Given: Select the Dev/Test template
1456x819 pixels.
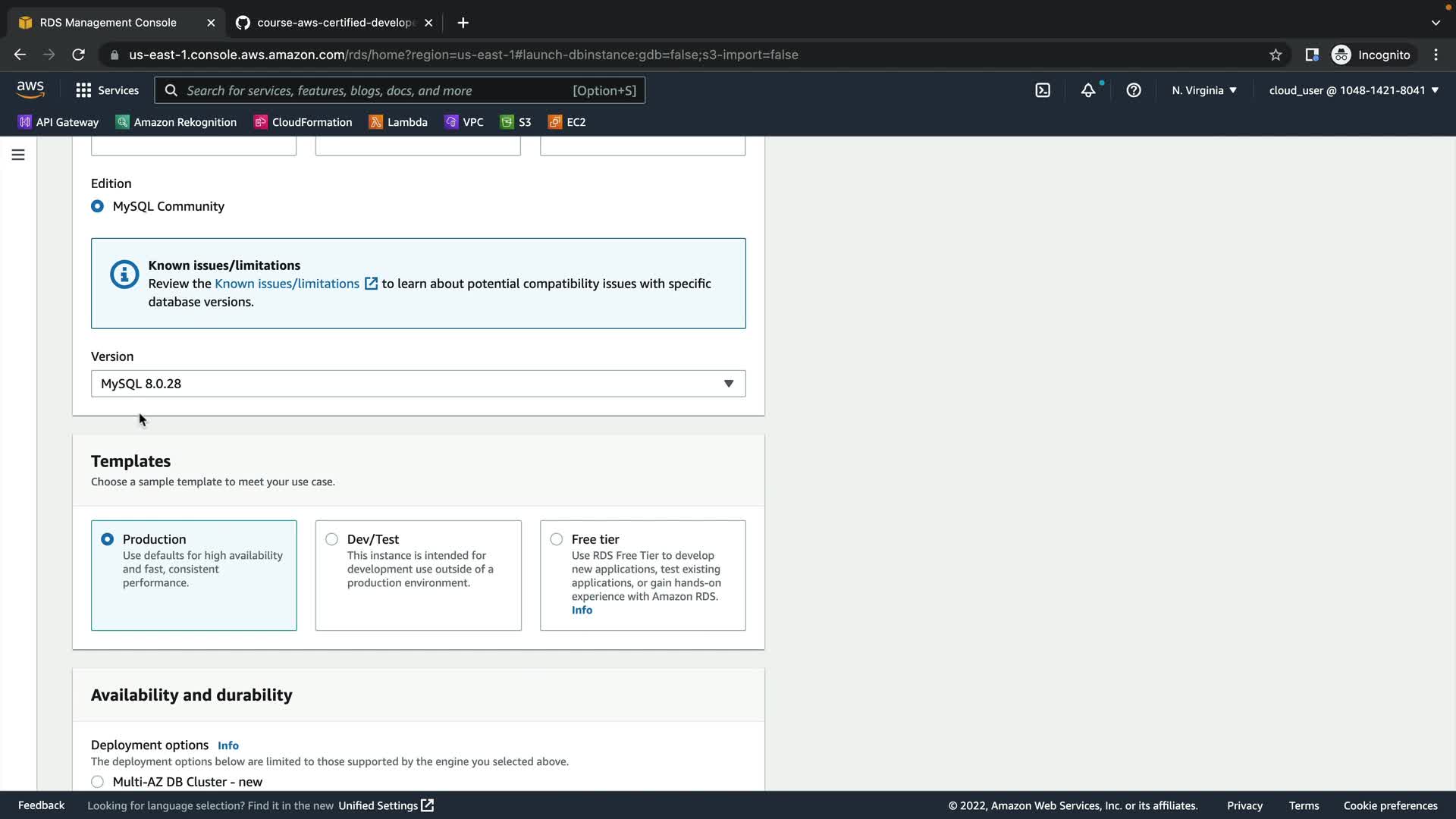Looking at the screenshot, I should coord(332,539).
